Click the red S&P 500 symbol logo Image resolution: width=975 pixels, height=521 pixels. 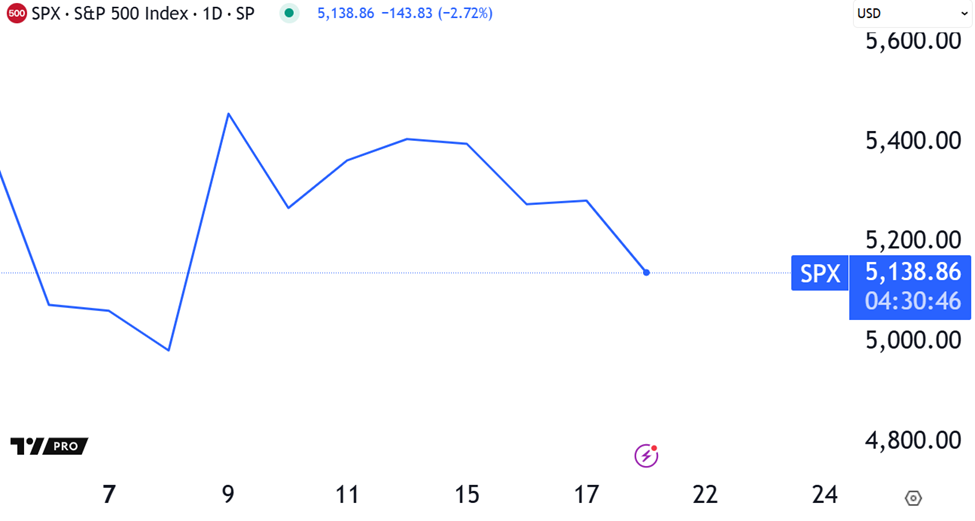point(16,14)
